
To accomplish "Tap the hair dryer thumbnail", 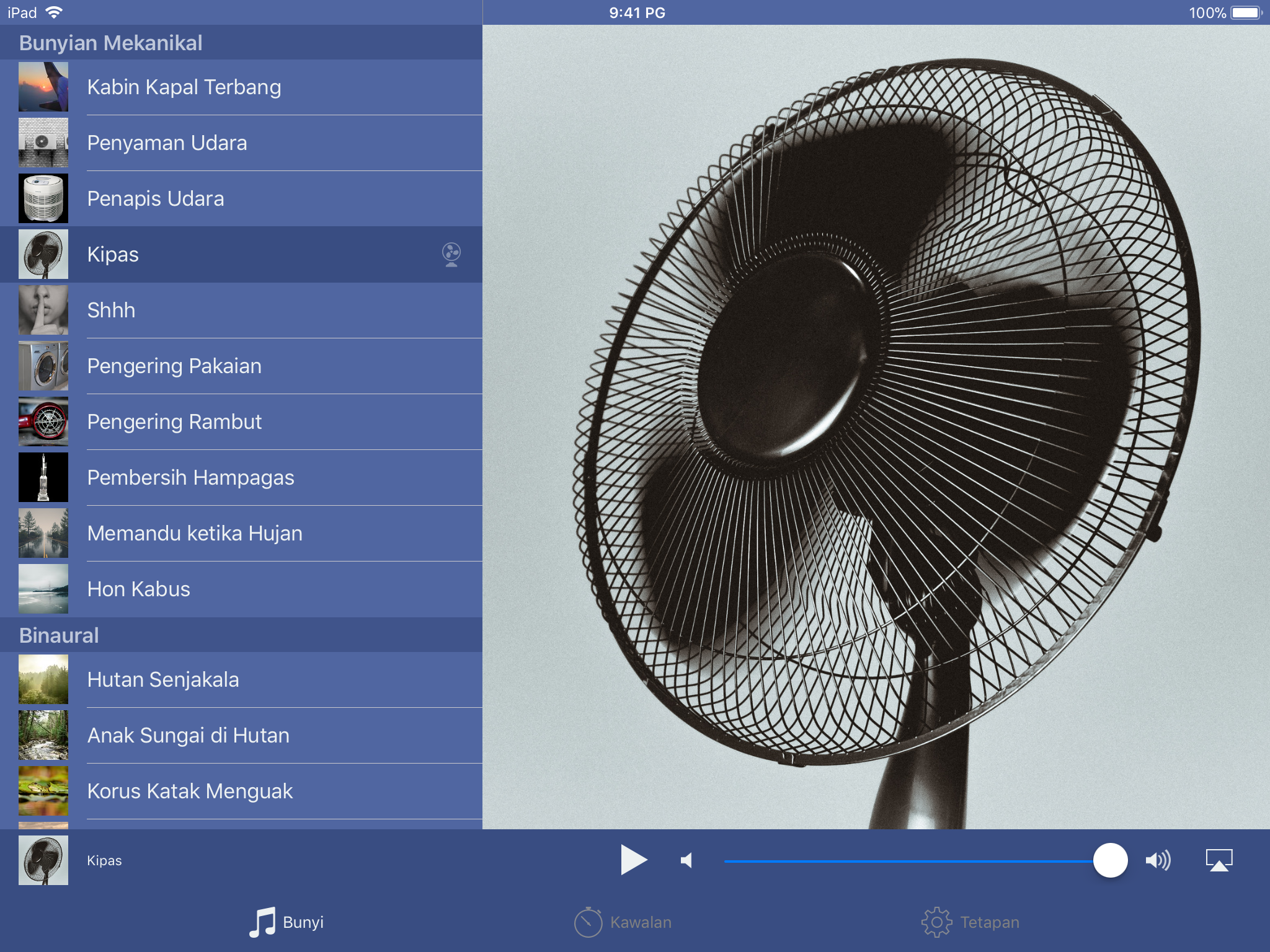I will [43, 421].
